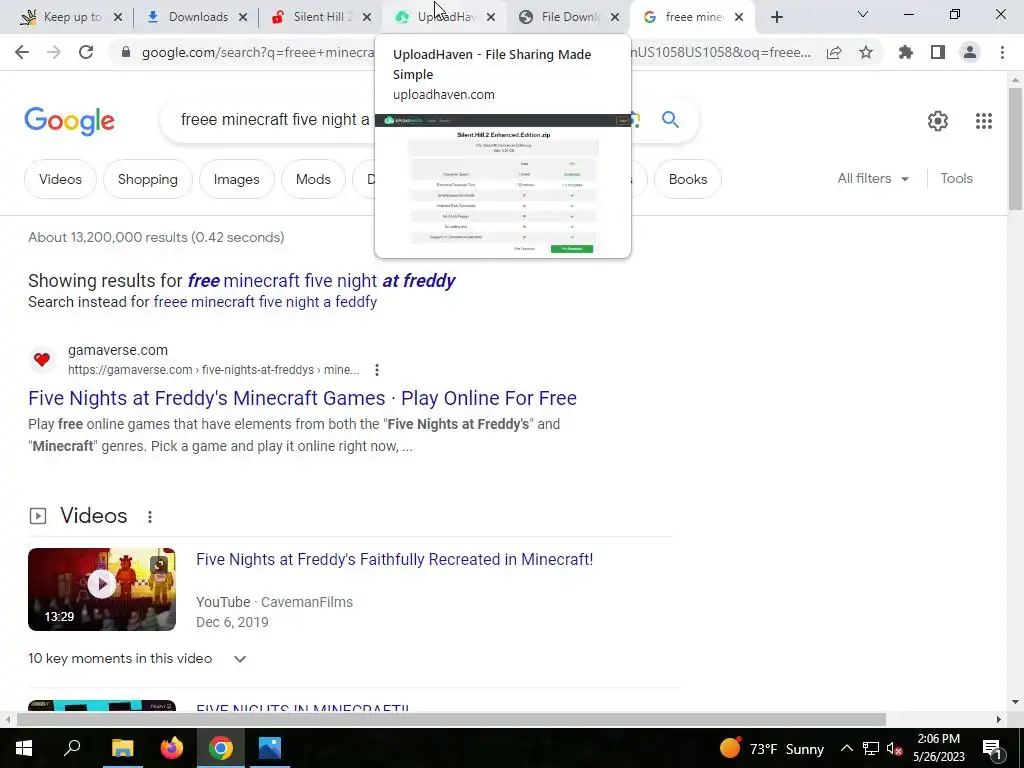The height and width of the screenshot is (768, 1024).
Task: Toggle the Chrome side panel icon
Action: [938, 52]
